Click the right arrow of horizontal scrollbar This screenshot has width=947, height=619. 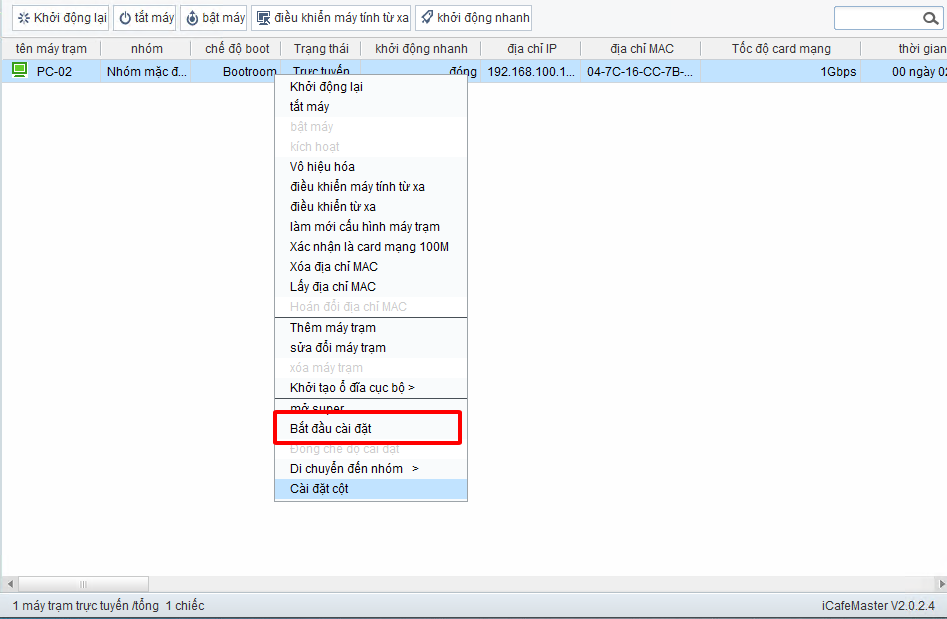(937, 584)
